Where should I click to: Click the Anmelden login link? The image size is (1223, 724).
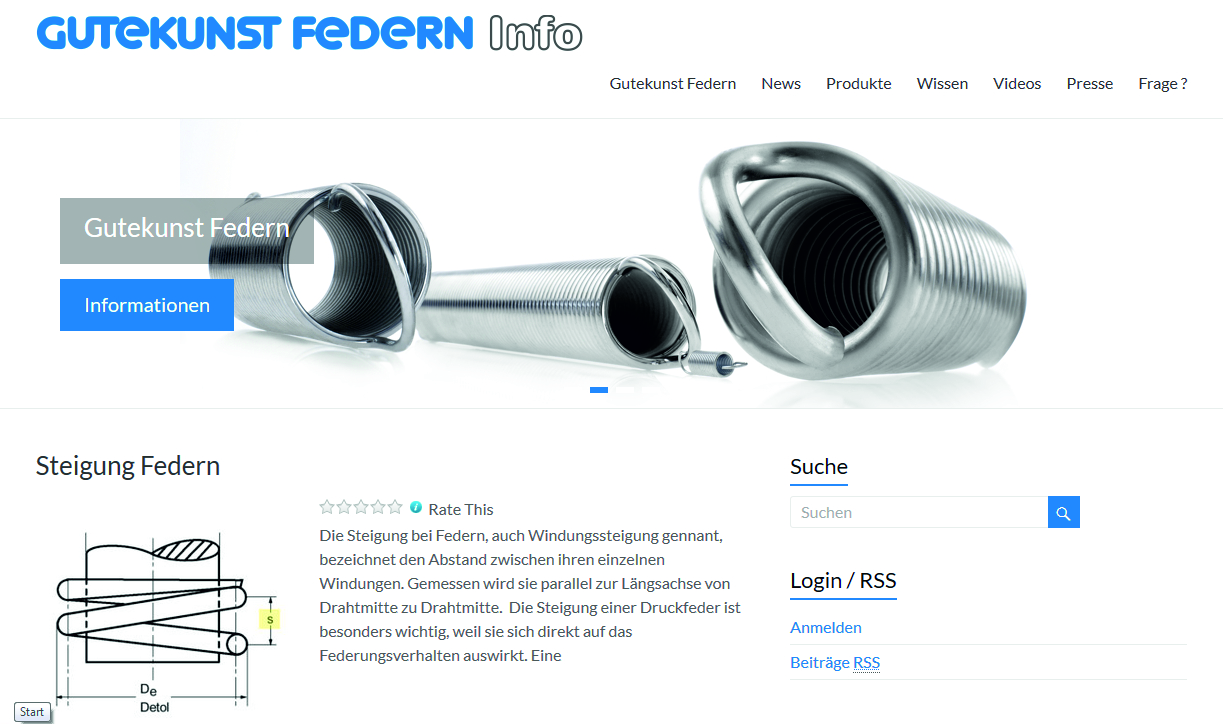(x=826, y=628)
